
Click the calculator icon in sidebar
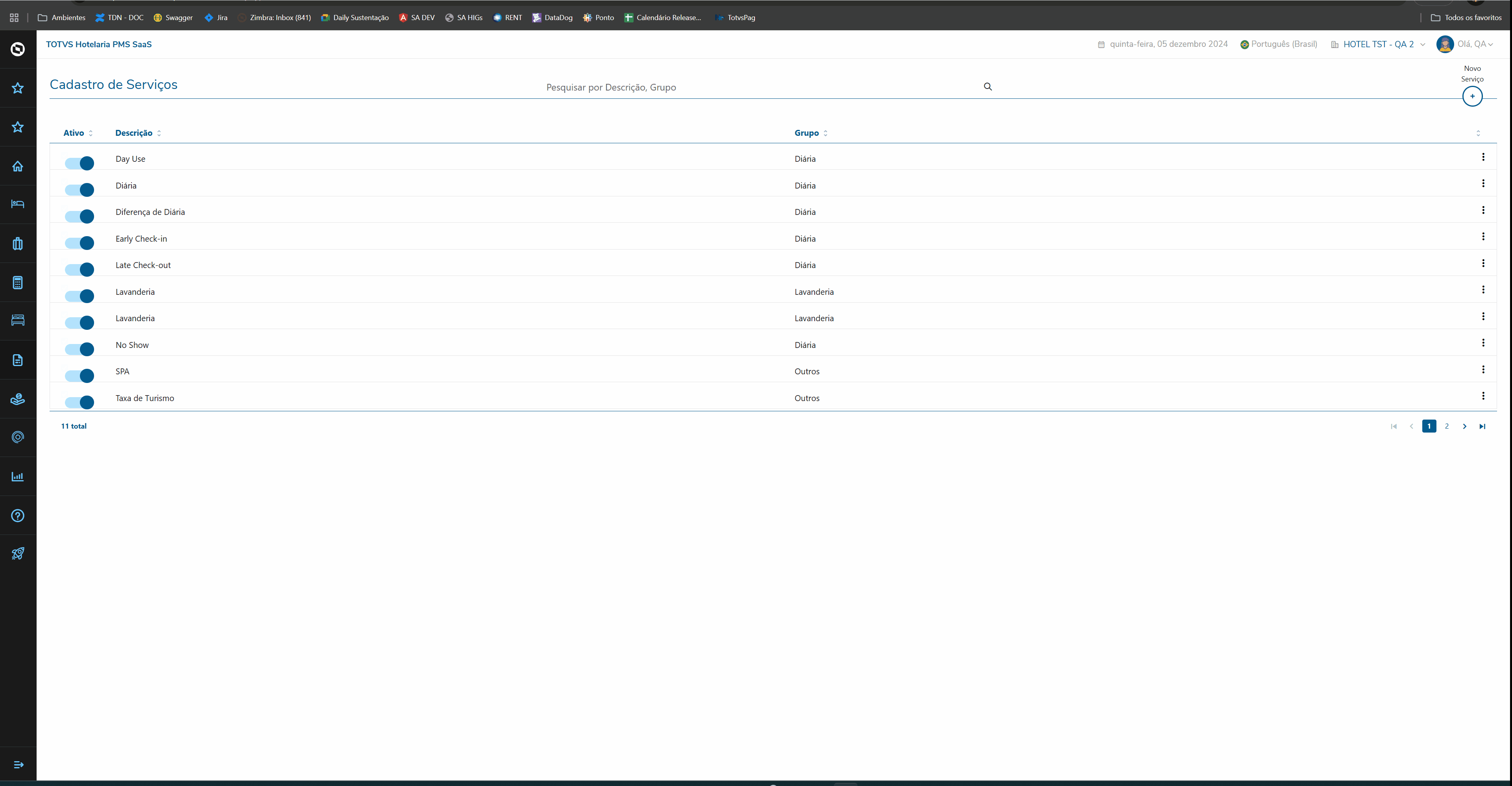point(18,282)
